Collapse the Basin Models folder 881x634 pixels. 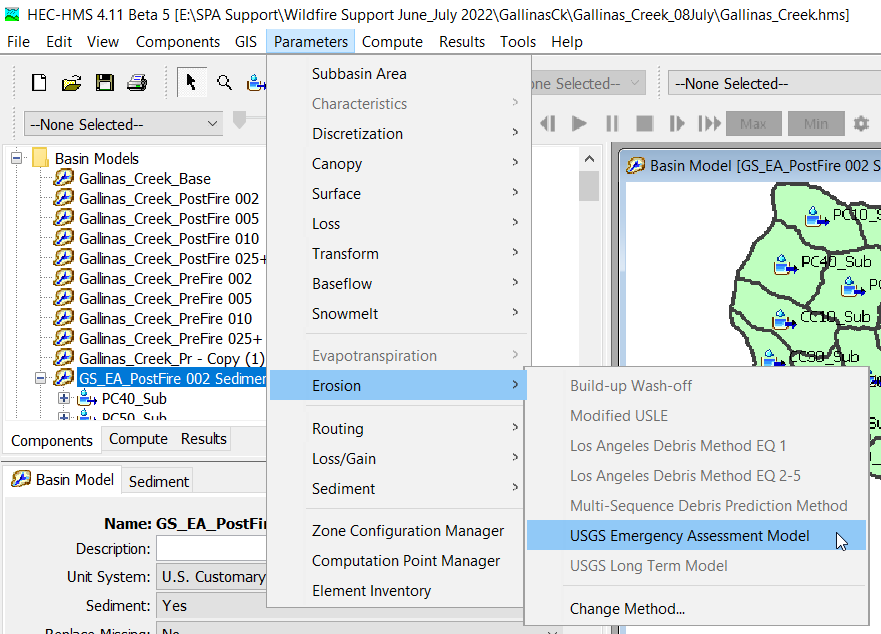point(17,159)
